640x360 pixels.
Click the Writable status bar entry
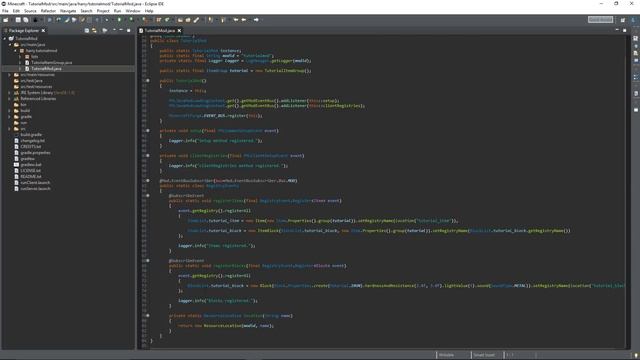tap(446, 355)
